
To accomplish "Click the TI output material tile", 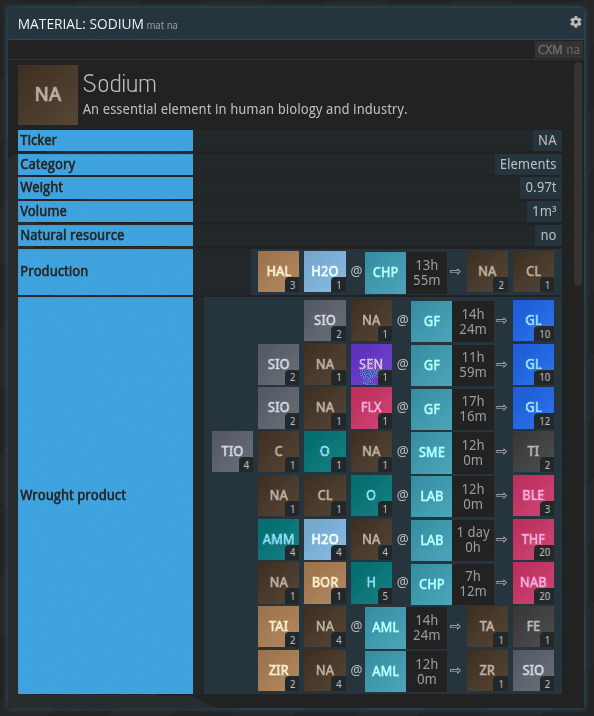I will coord(533,452).
